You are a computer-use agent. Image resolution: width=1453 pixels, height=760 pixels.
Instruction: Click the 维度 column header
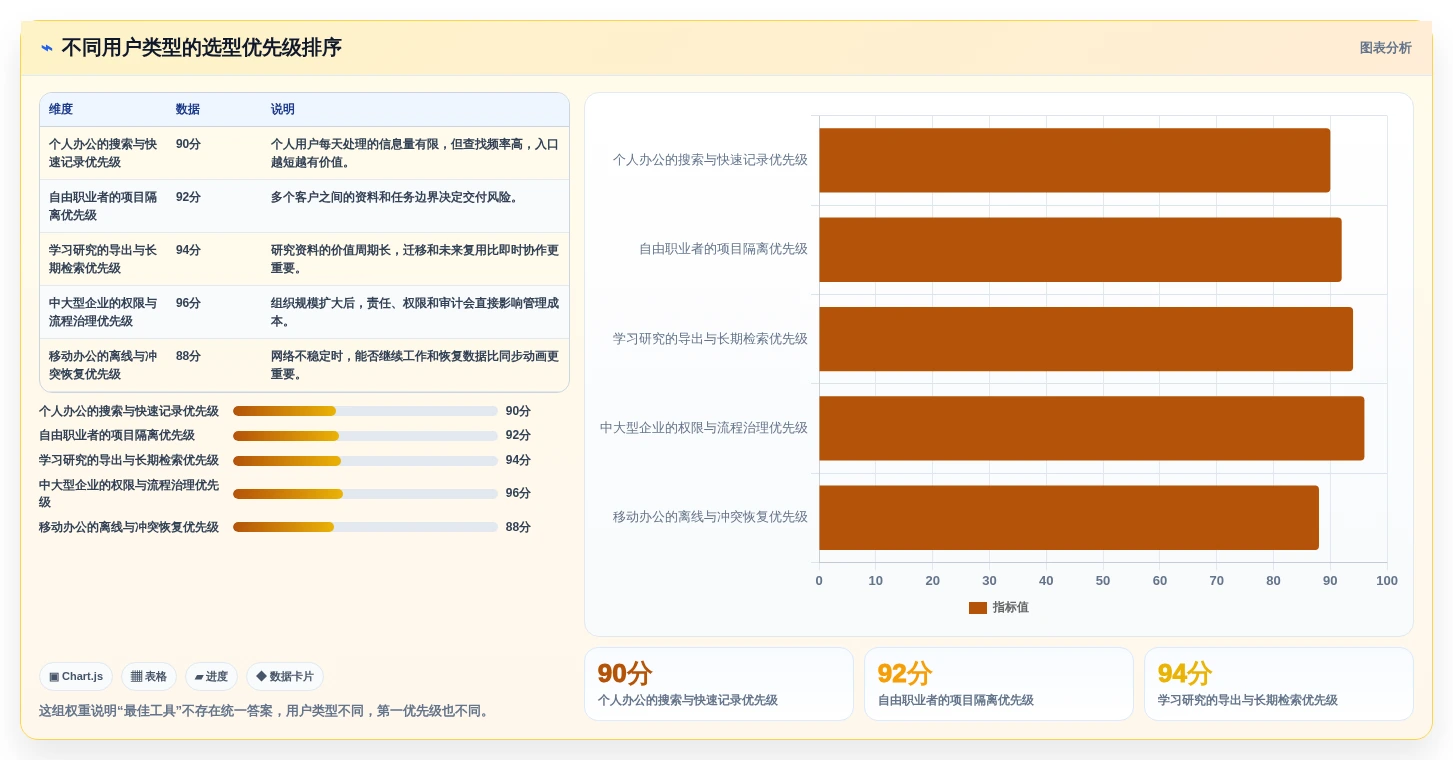click(x=61, y=110)
